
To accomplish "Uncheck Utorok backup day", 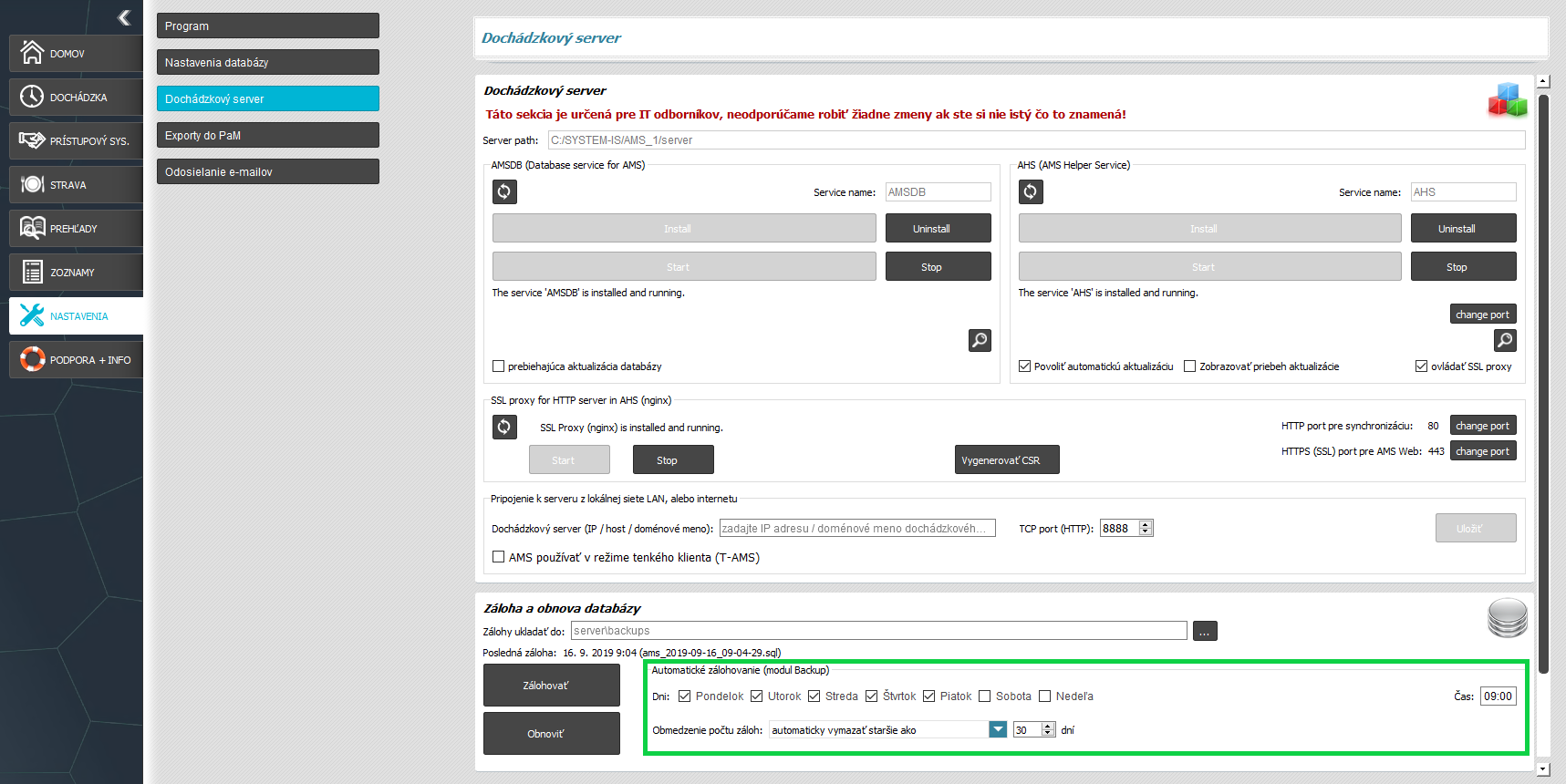I will [756, 696].
